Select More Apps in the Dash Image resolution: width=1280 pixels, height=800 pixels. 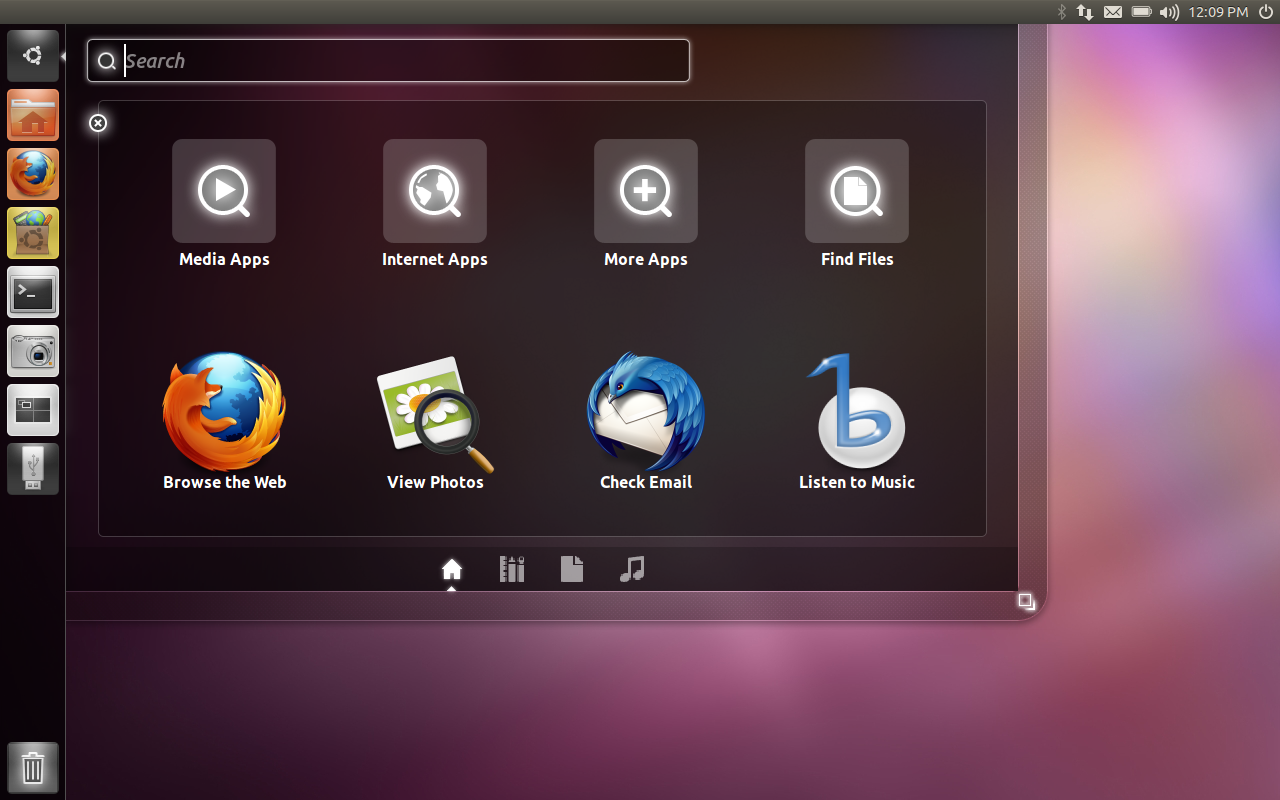[645, 191]
